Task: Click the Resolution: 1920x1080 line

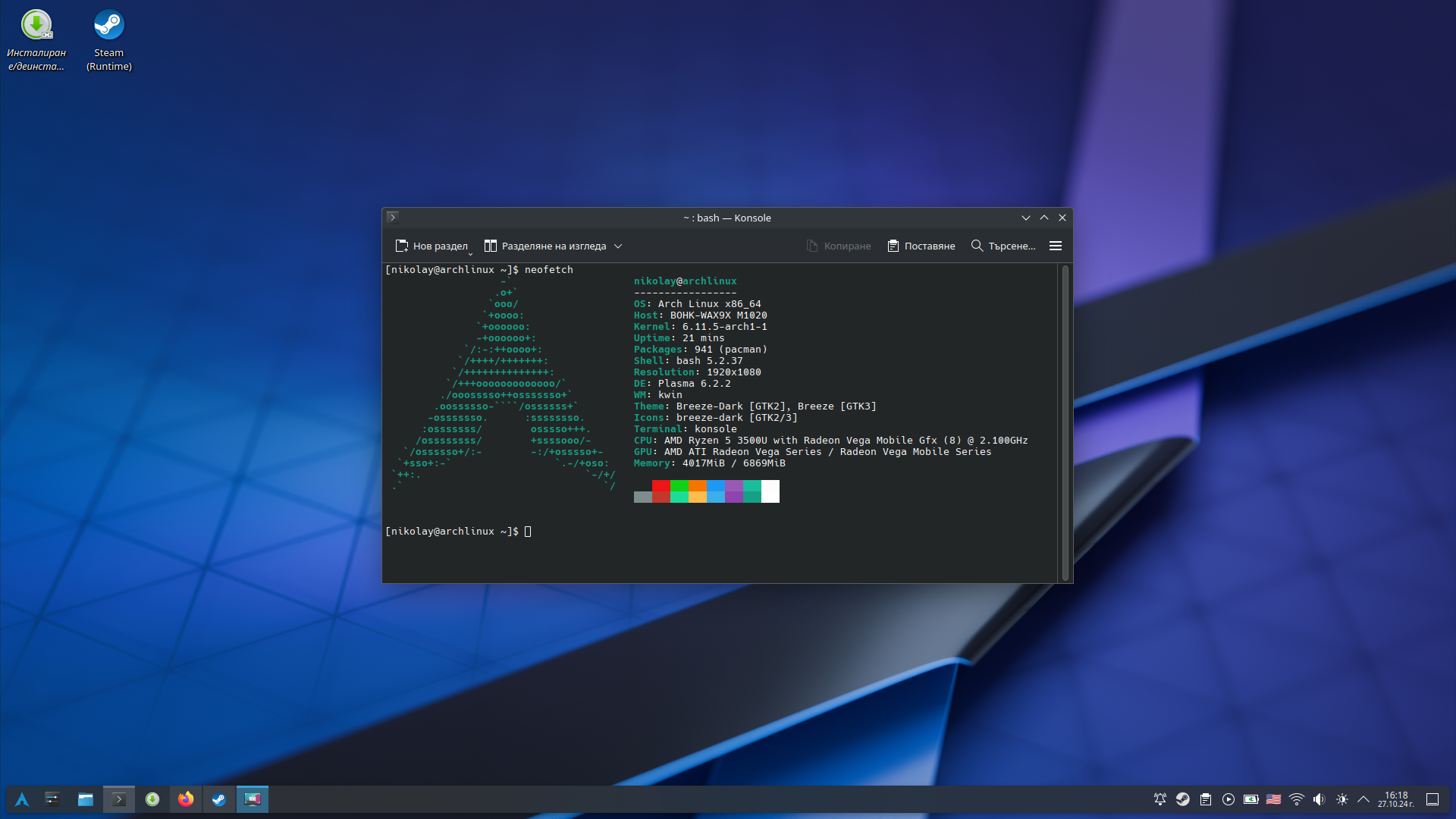Action: pyautogui.click(x=698, y=372)
